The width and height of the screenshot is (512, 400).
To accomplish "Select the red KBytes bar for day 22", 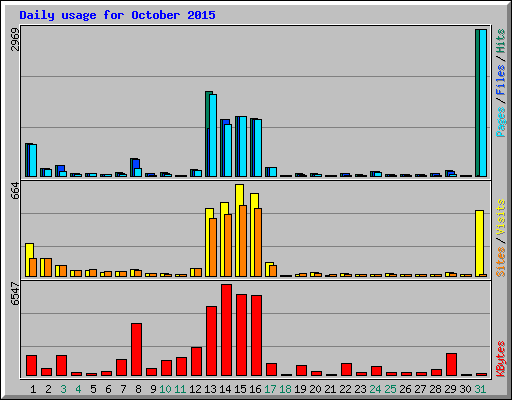I will [x=346, y=369].
